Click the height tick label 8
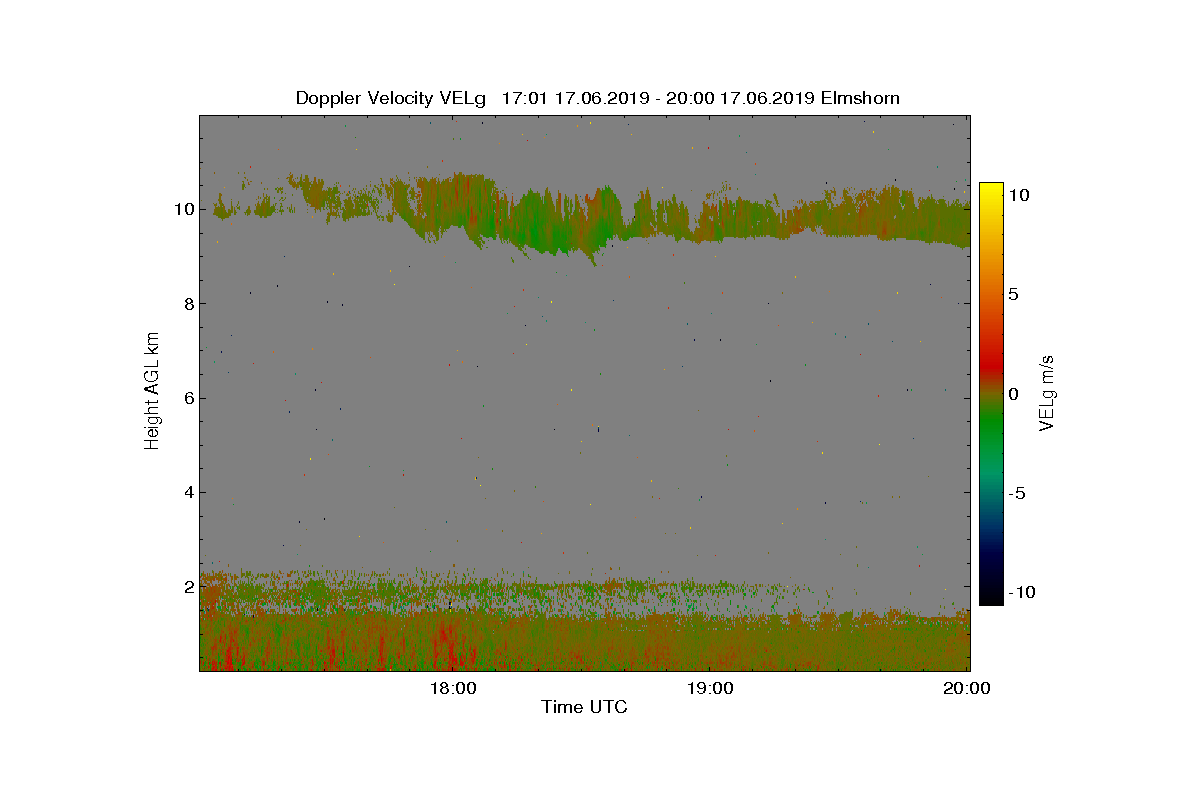 coord(189,304)
